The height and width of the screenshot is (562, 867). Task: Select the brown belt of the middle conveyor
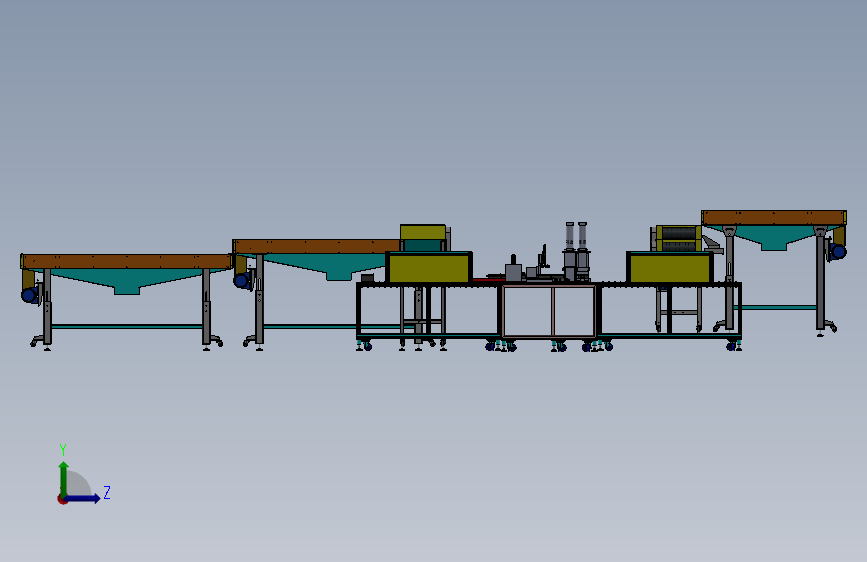pos(317,246)
